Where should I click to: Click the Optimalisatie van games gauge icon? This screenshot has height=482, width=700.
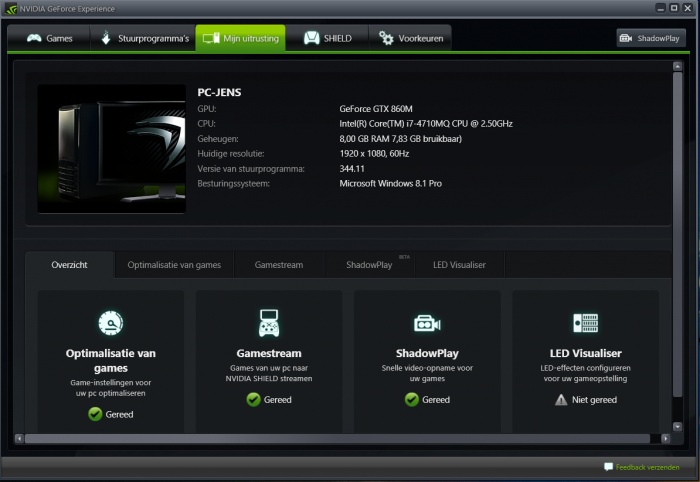tap(111, 323)
